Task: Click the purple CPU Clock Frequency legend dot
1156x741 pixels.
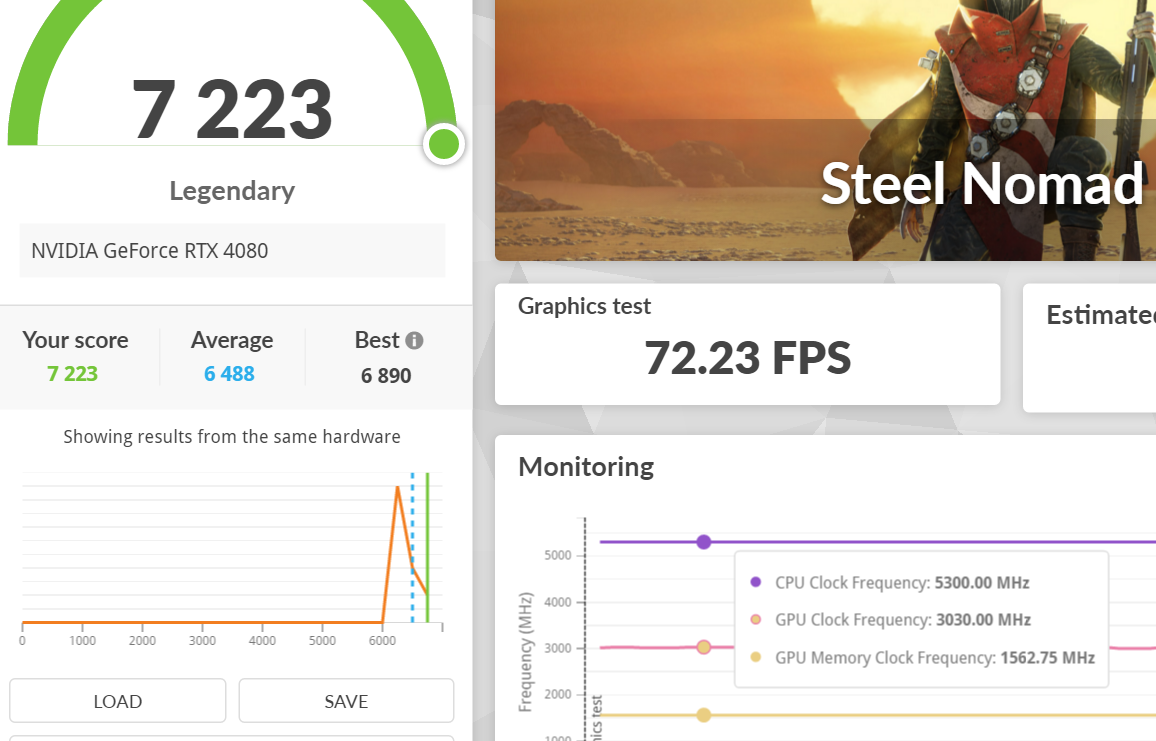Action: (x=755, y=582)
